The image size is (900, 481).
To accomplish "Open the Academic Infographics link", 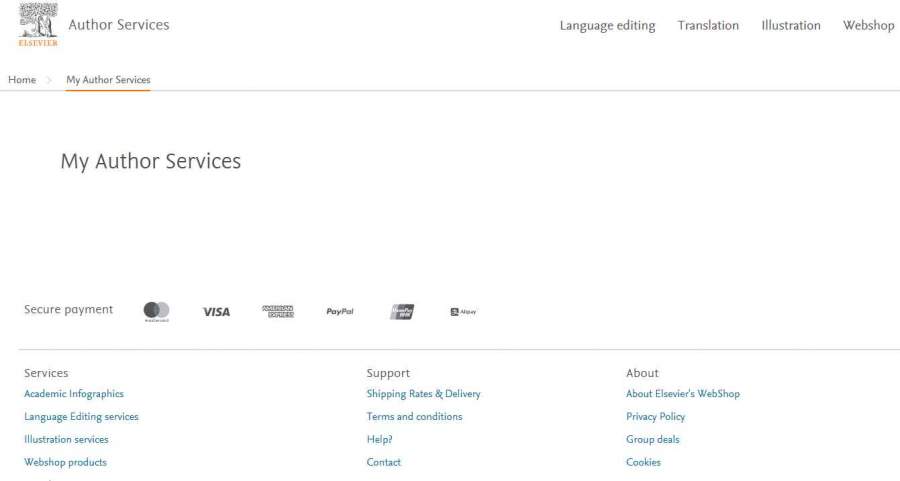I will [74, 394].
